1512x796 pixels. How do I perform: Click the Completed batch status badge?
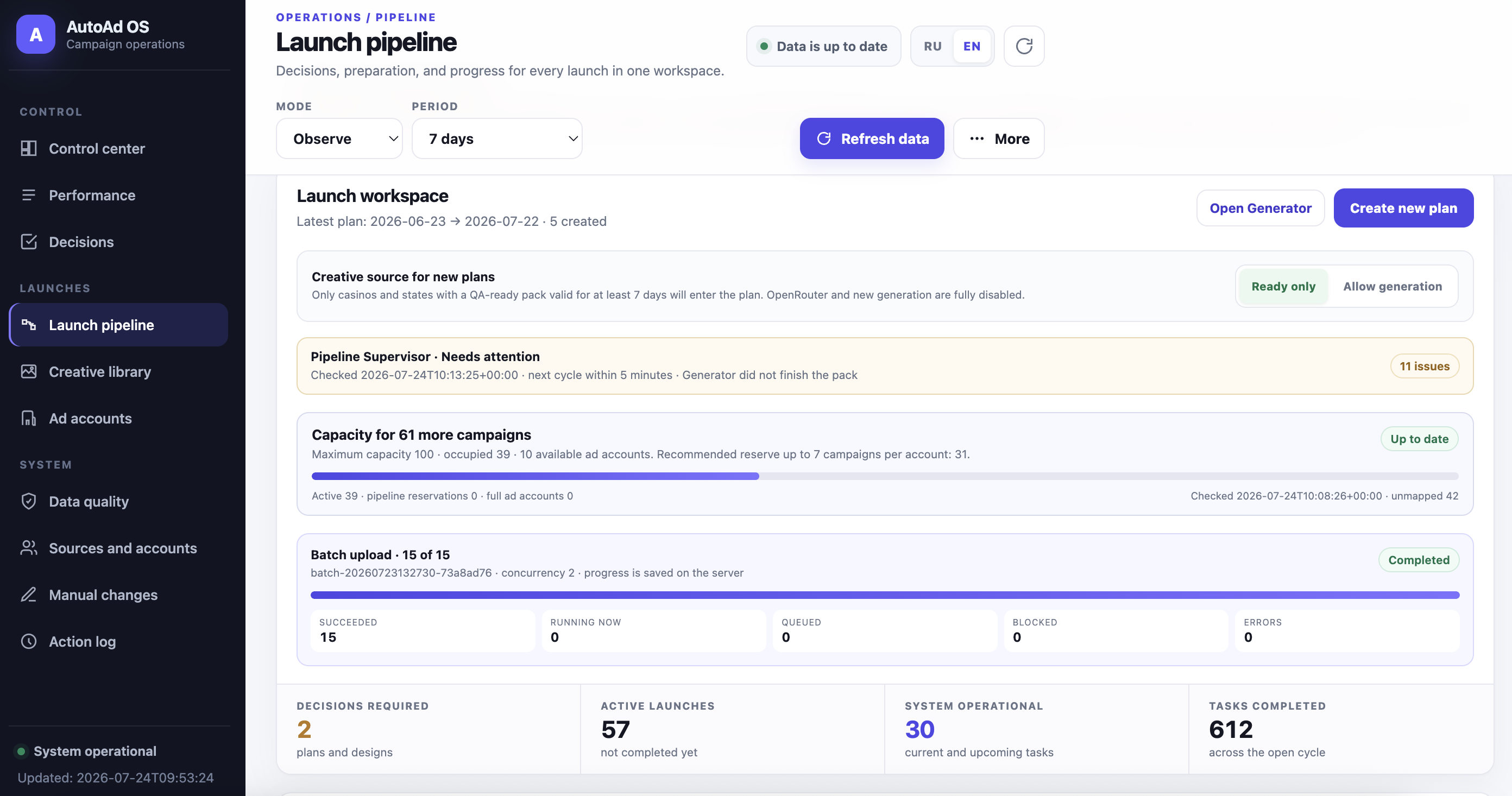[1419, 560]
